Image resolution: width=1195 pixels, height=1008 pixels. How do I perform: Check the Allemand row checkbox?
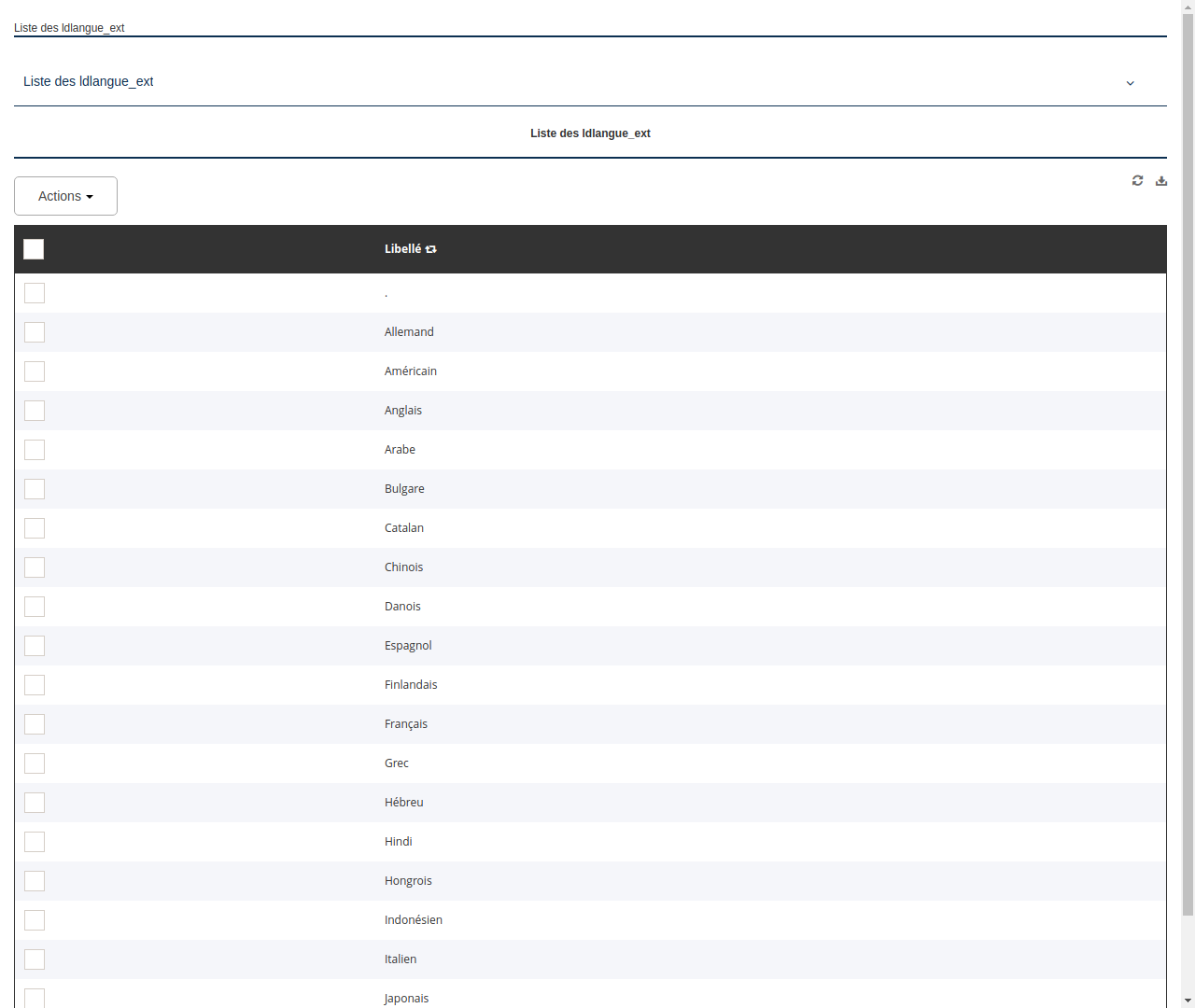34,331
